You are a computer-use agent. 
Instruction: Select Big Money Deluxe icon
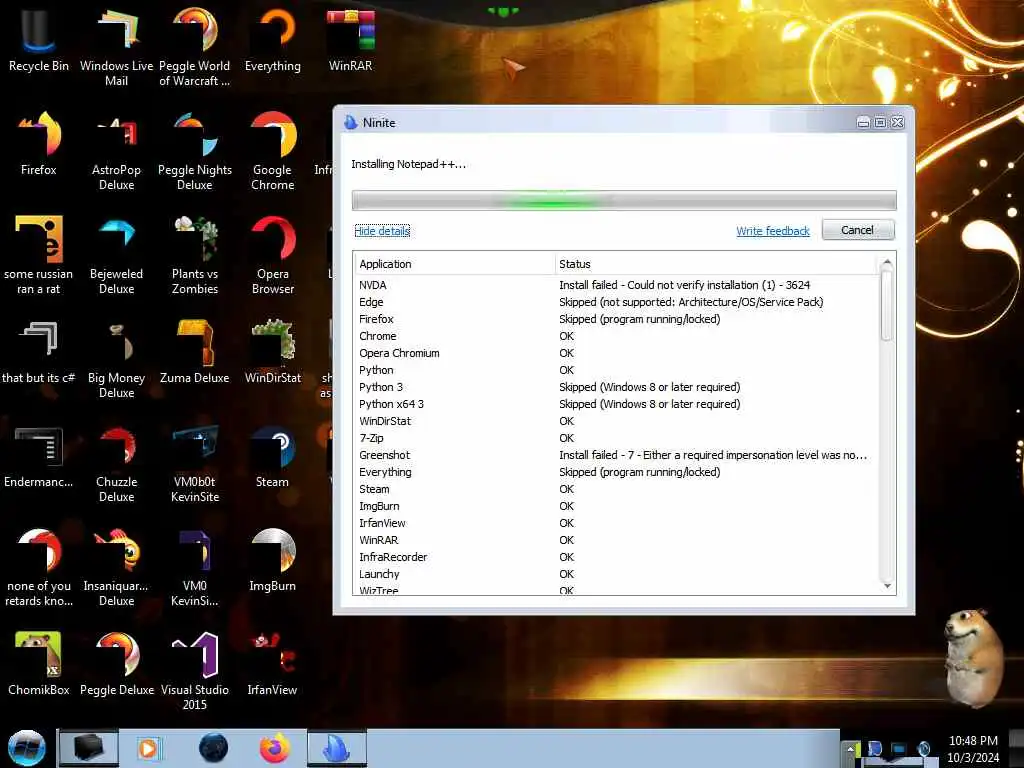[x=116, y=359]
